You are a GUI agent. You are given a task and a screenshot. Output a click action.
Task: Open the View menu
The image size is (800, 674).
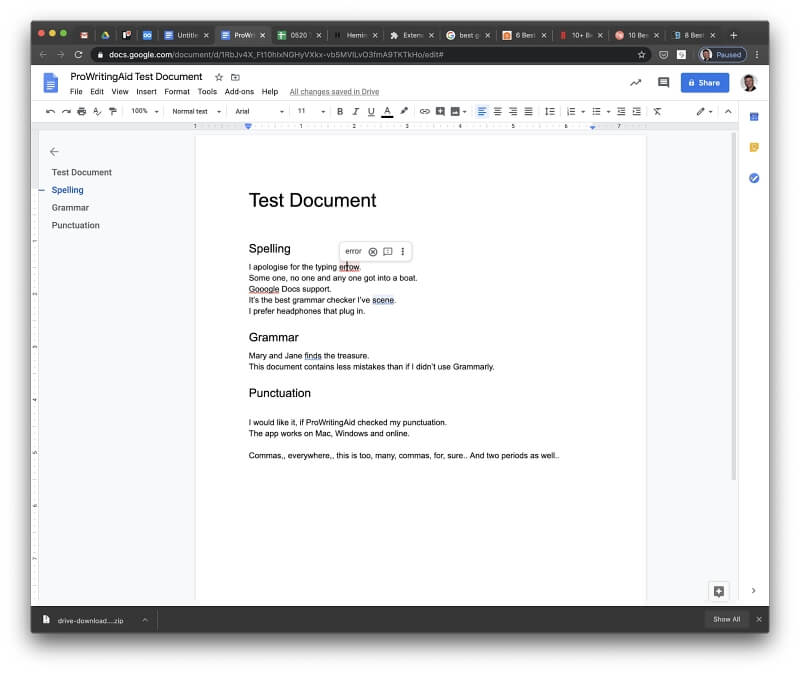click(120, 92)
